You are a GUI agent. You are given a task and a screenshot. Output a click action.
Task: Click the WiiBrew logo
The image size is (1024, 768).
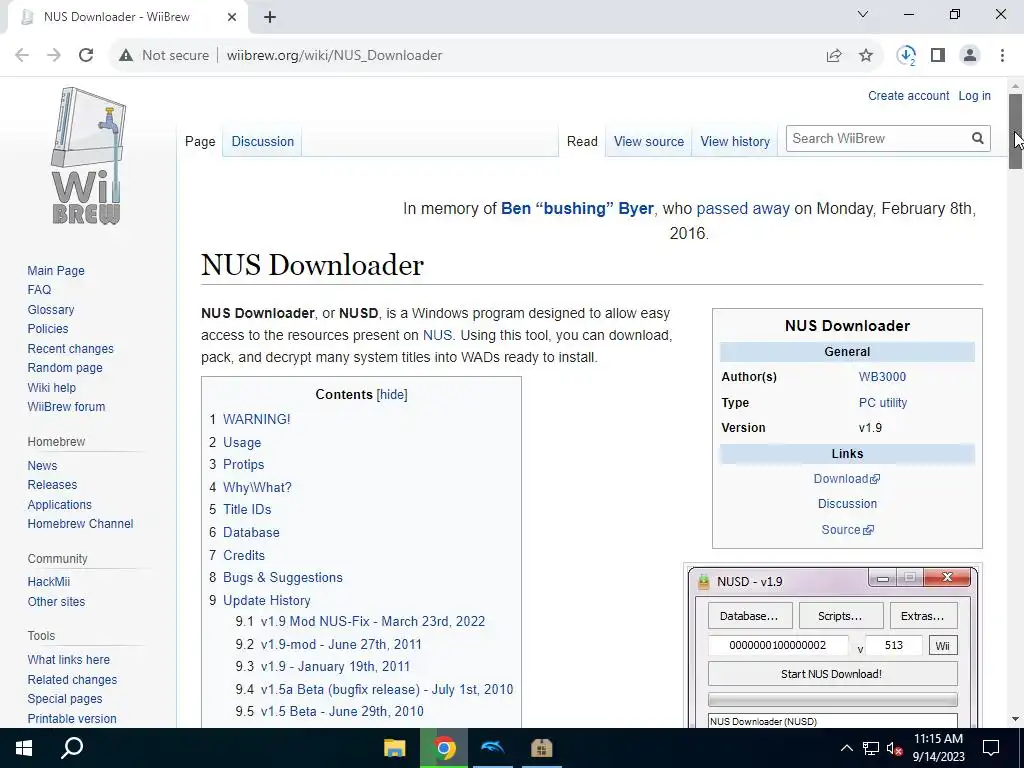pos(88,156)
